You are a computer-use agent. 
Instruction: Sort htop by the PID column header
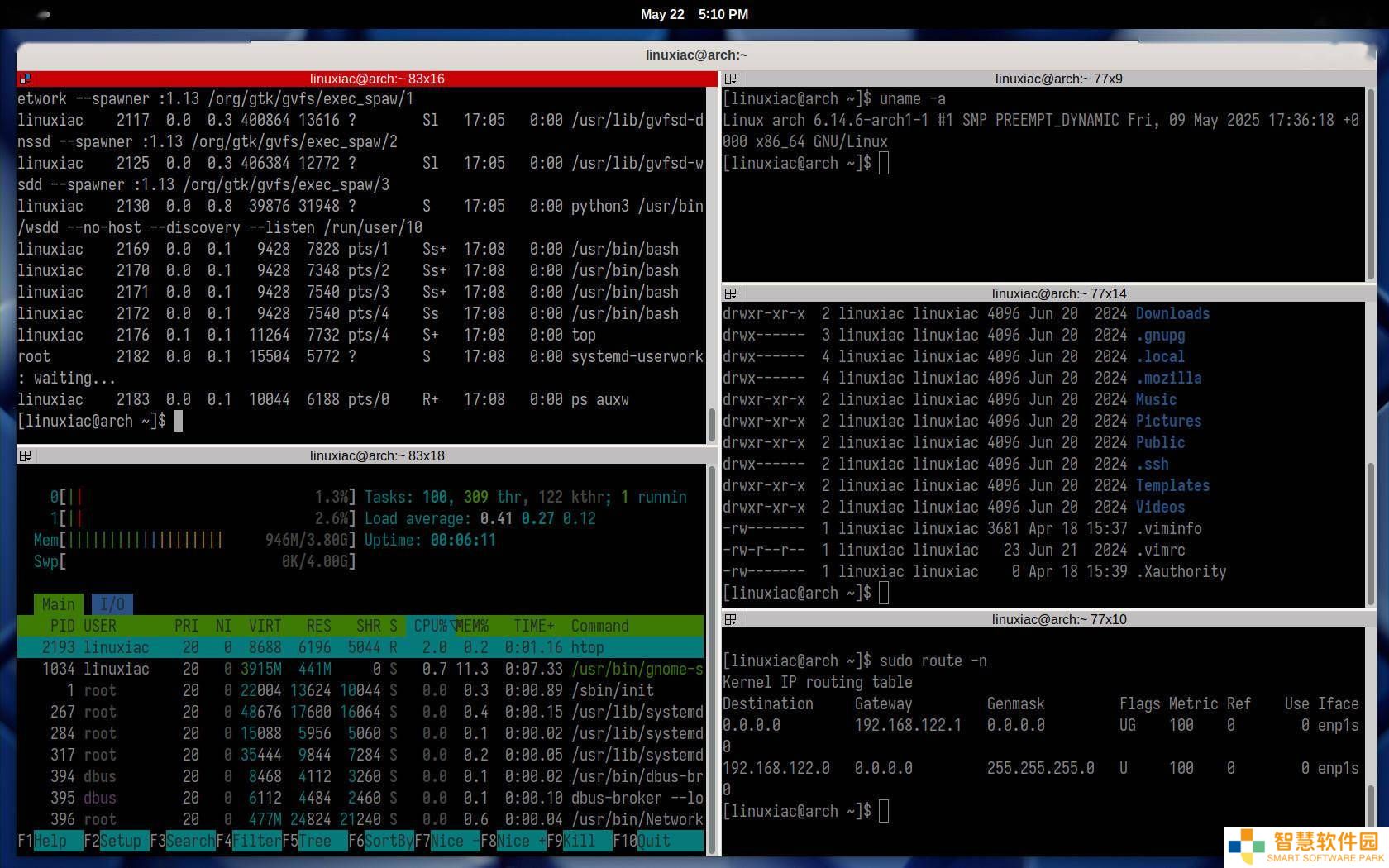pos(63,626)
